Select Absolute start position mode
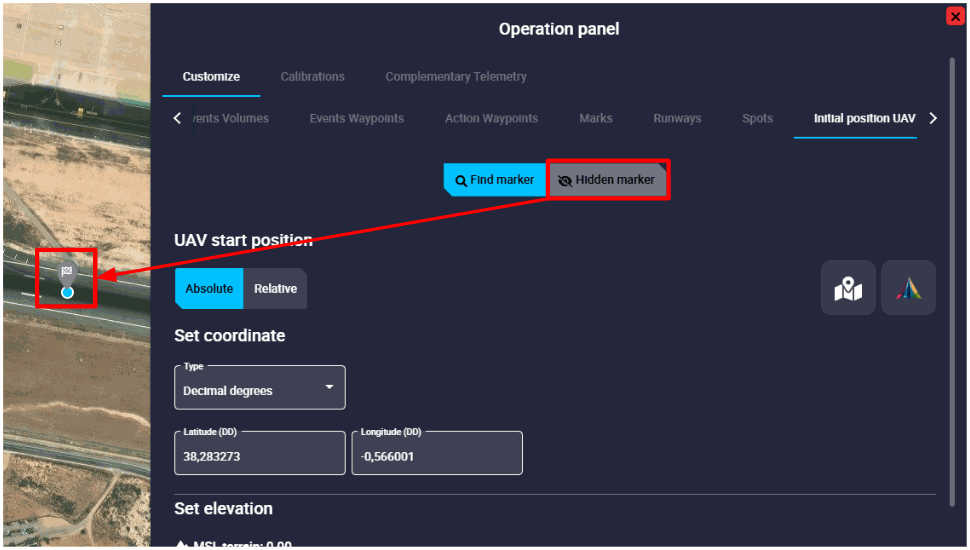This screenshot has width=970, height=550. pyautogui.click(x=209, y=288)
